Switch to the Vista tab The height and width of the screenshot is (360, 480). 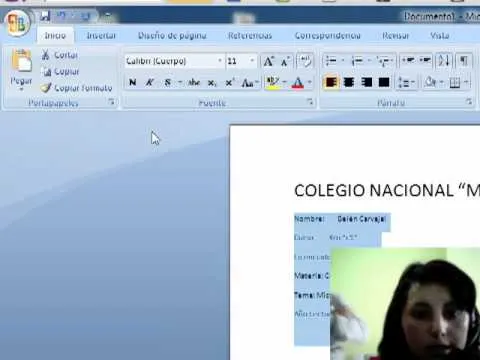439,35
